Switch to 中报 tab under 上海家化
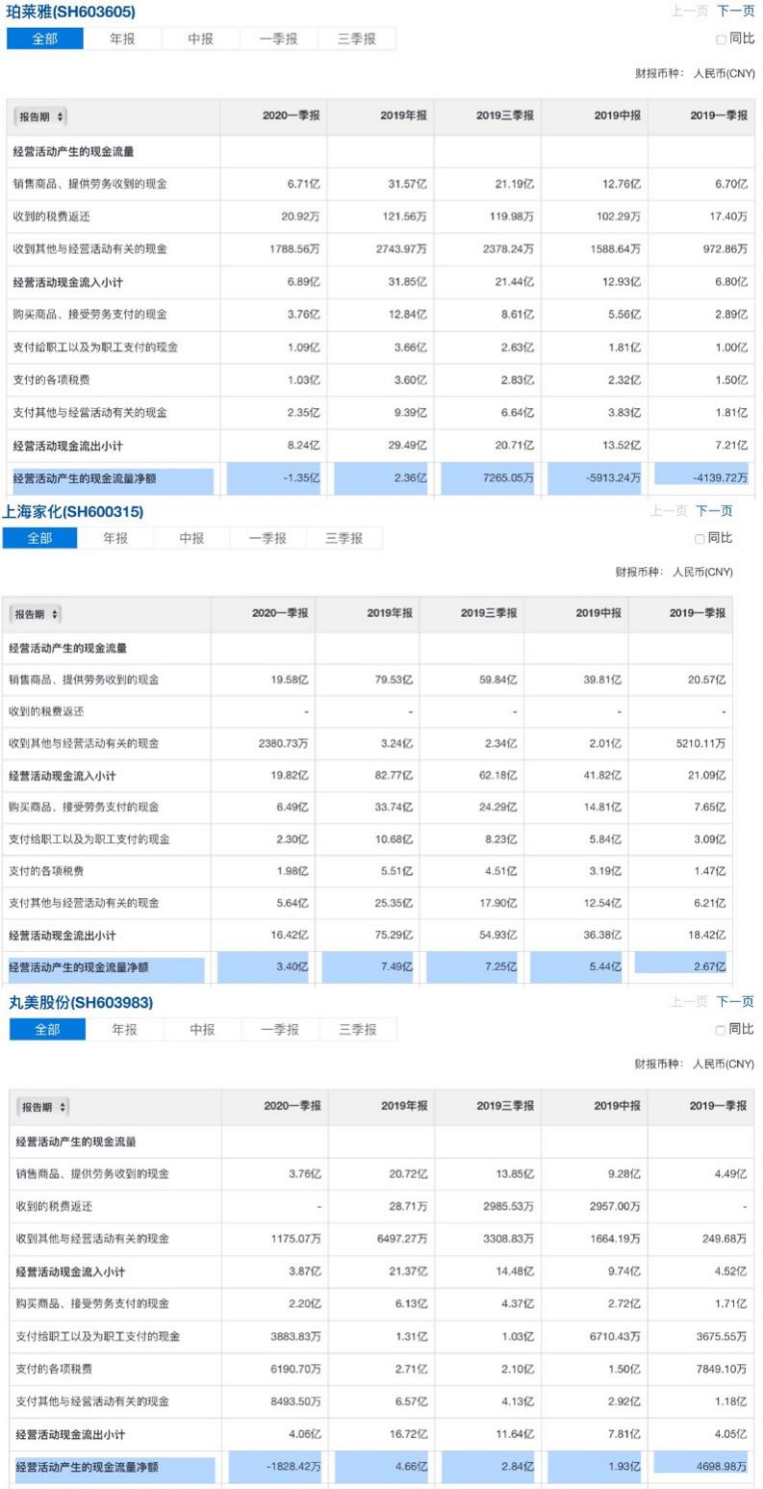Viewport: 763px width, 1489px height. coord(192,538)
